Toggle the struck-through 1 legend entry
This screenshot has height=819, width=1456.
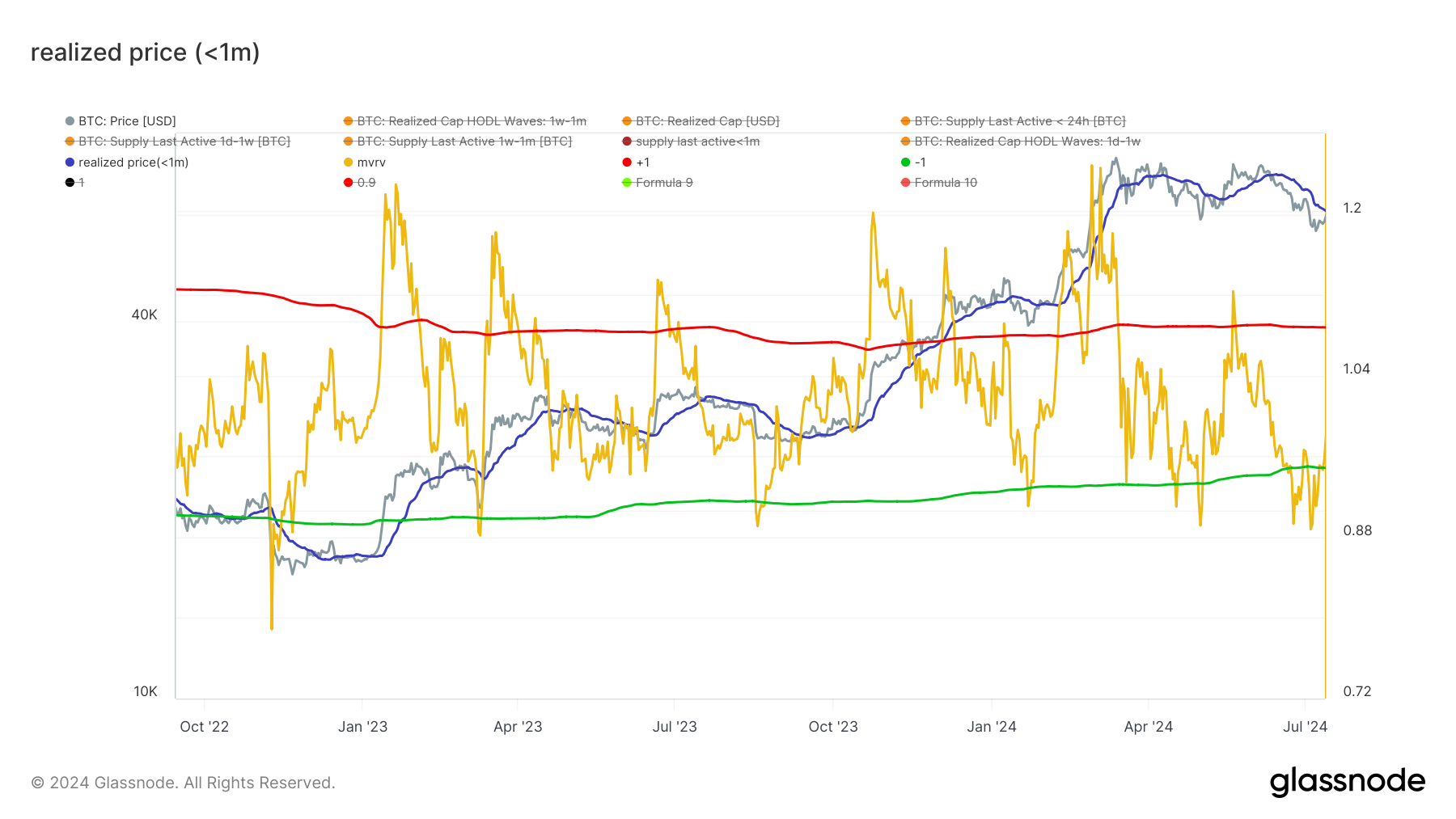74,183
